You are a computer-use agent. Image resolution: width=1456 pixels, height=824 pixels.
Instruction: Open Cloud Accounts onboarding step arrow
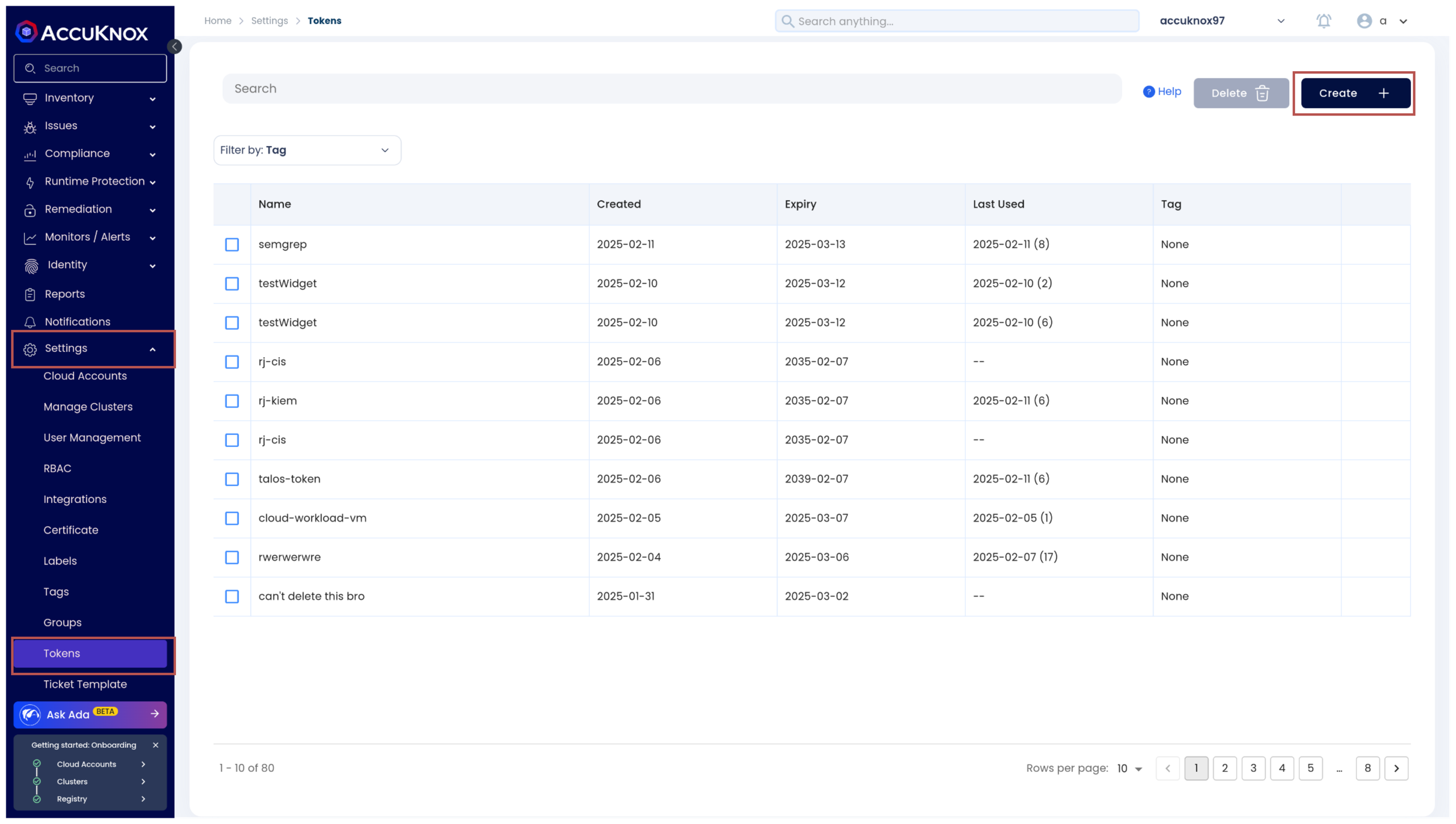(143, 764)
